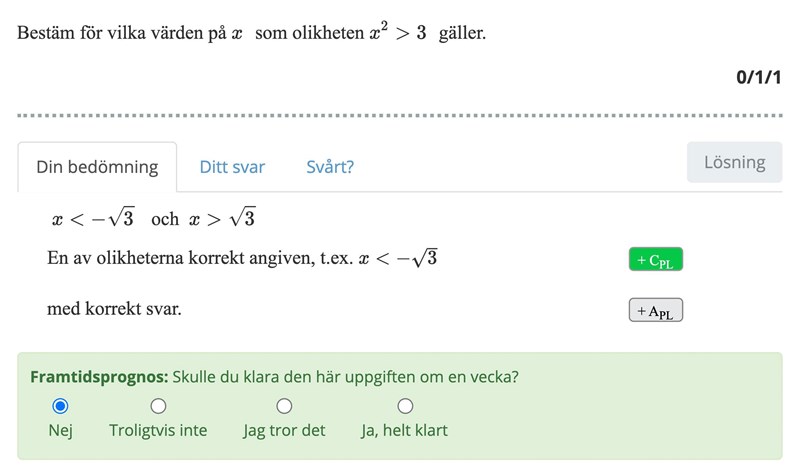
Task: Toggle the grey +A_PL point badge
Action: (x=655, y=311)
